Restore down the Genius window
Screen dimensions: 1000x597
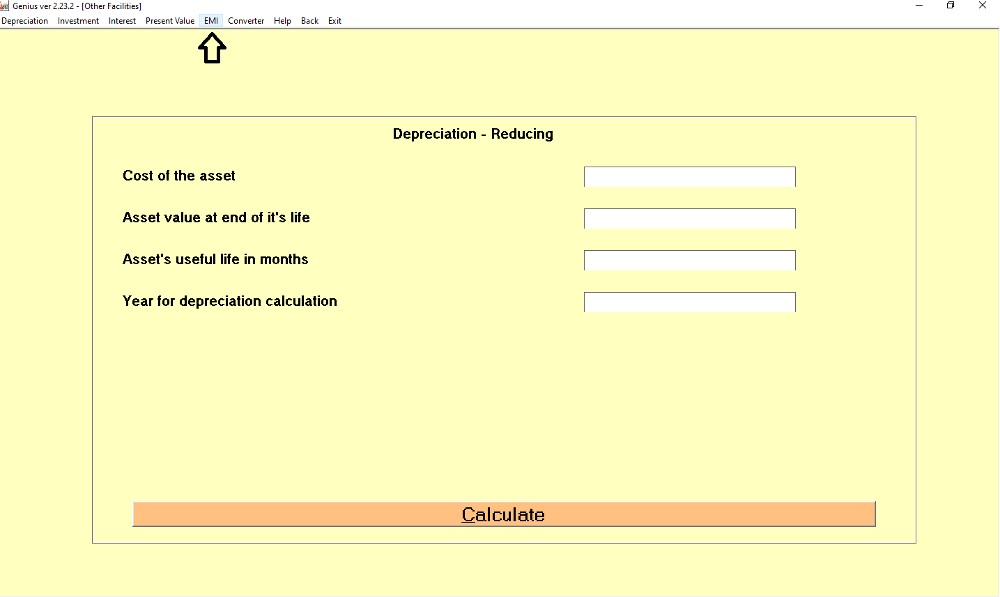(x=950, y=6)
